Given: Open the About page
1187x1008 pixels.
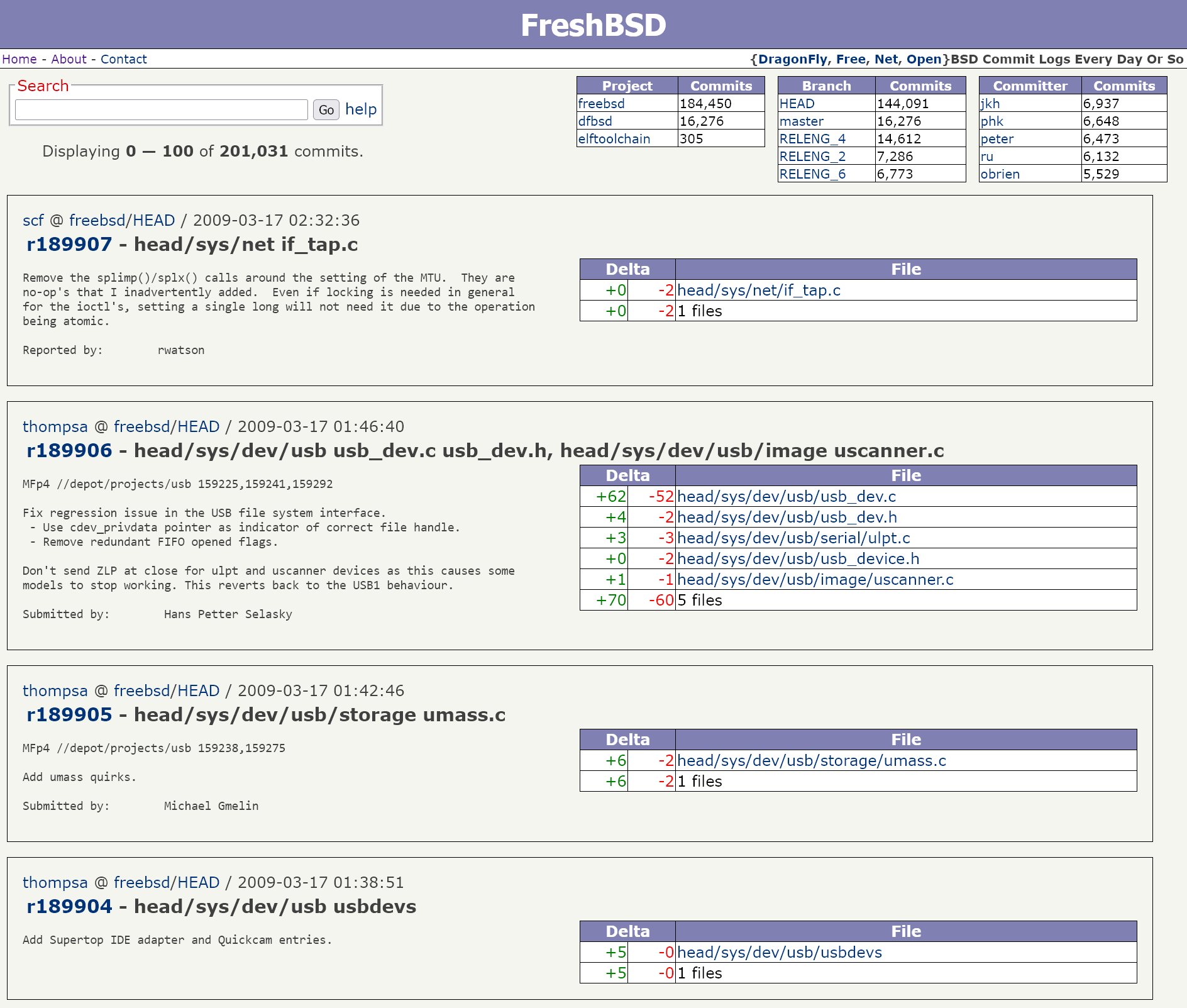Looking at the screenshot, I should pos(69,59).
